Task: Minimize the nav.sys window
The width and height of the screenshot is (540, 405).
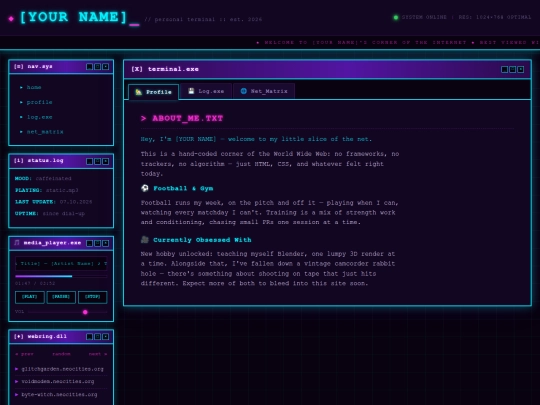Action: click(90, 66)
